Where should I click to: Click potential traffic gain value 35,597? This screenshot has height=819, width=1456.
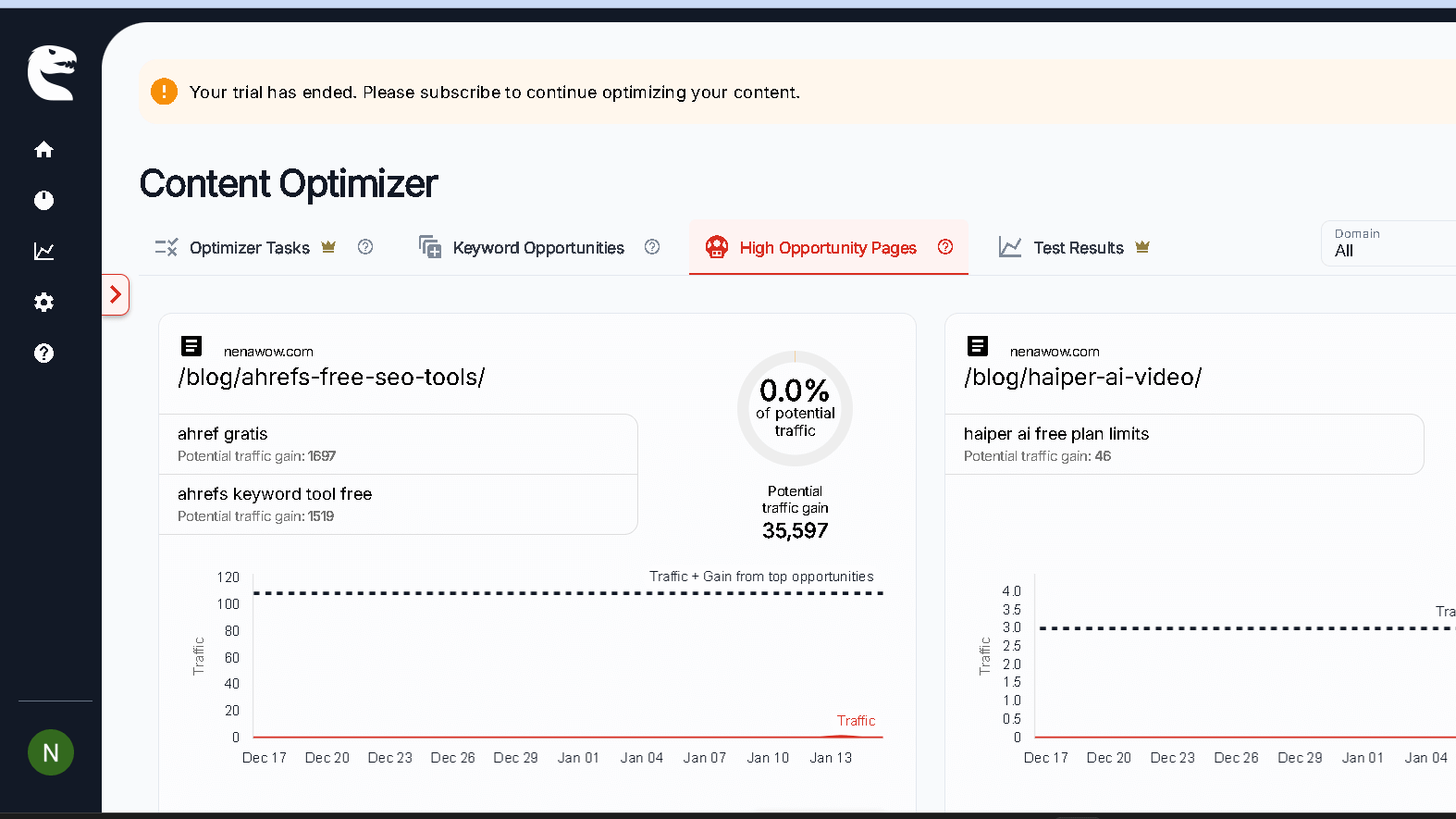click(796, 530)
